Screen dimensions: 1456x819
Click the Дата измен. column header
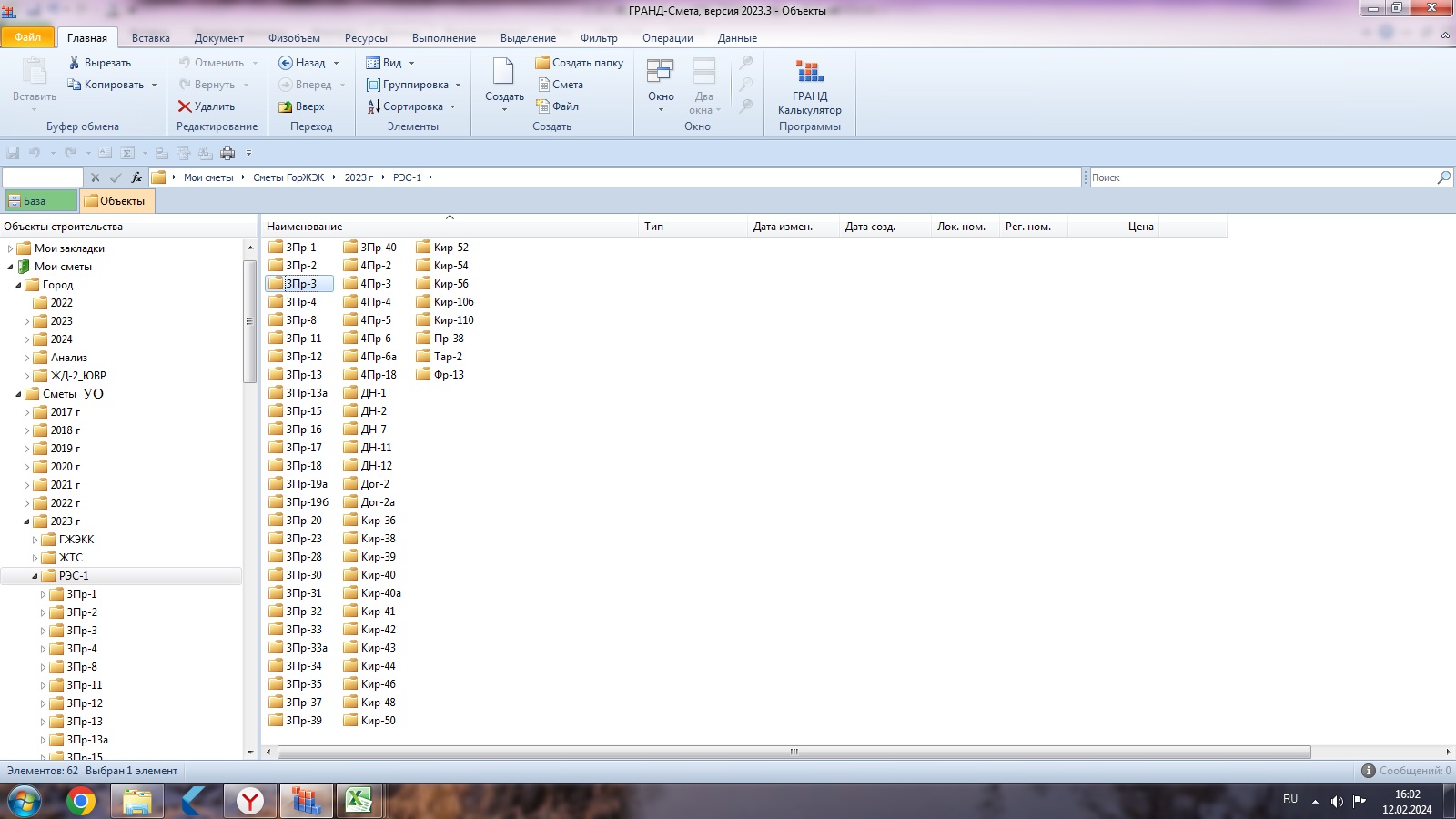(x=794, y=227)
